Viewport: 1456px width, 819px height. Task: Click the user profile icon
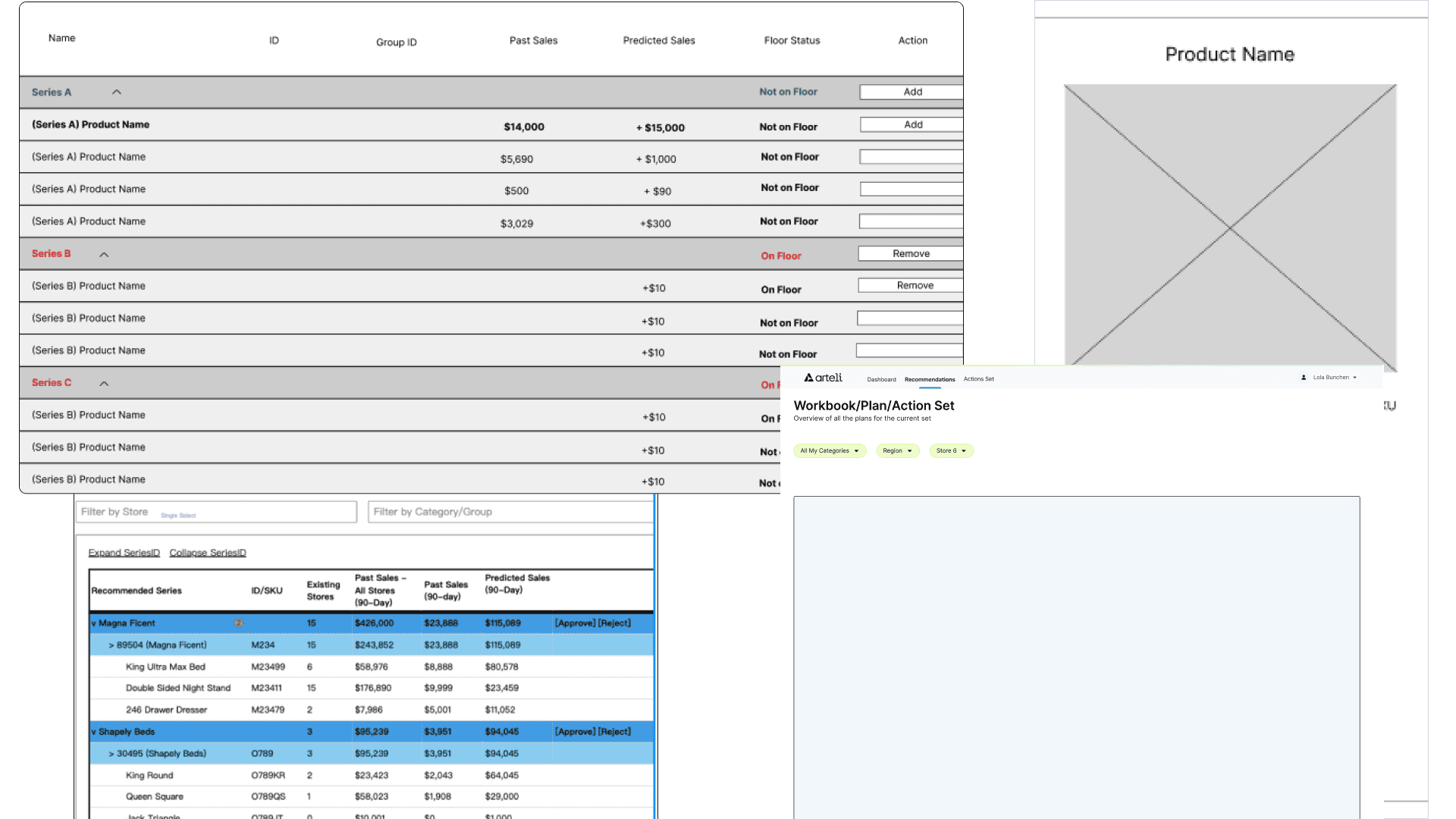(x=1304, y=378)
